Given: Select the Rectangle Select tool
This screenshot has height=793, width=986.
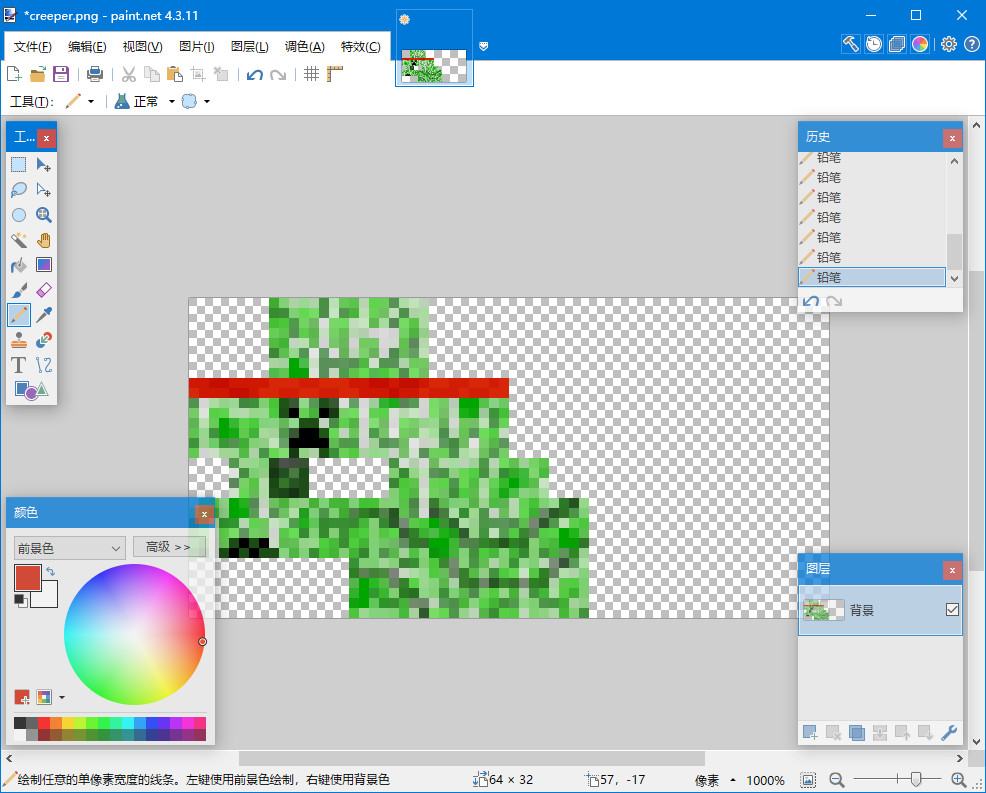Looking at the screenshot, I should point(19,165).
